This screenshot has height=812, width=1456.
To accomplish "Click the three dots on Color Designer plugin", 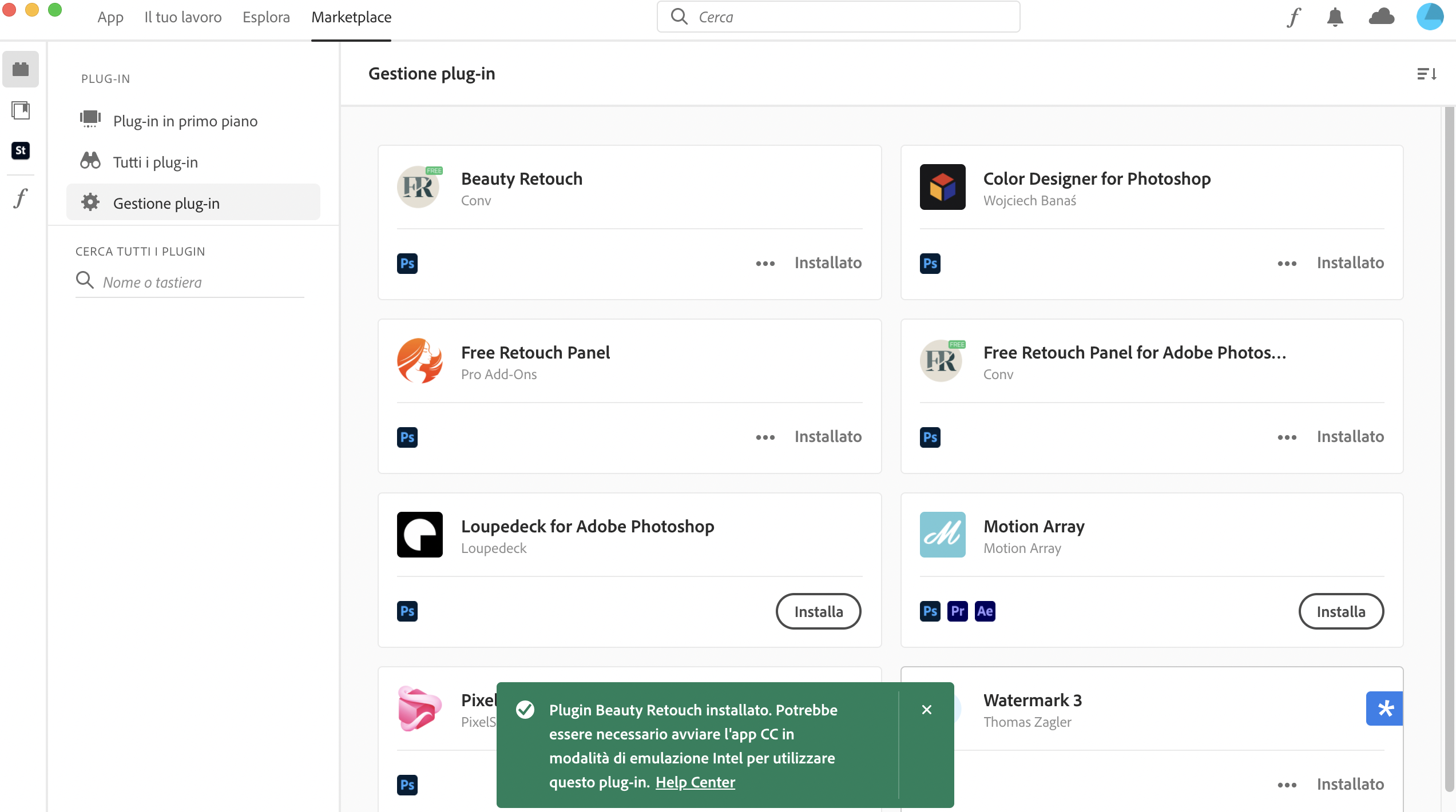I will point(1287,263).
